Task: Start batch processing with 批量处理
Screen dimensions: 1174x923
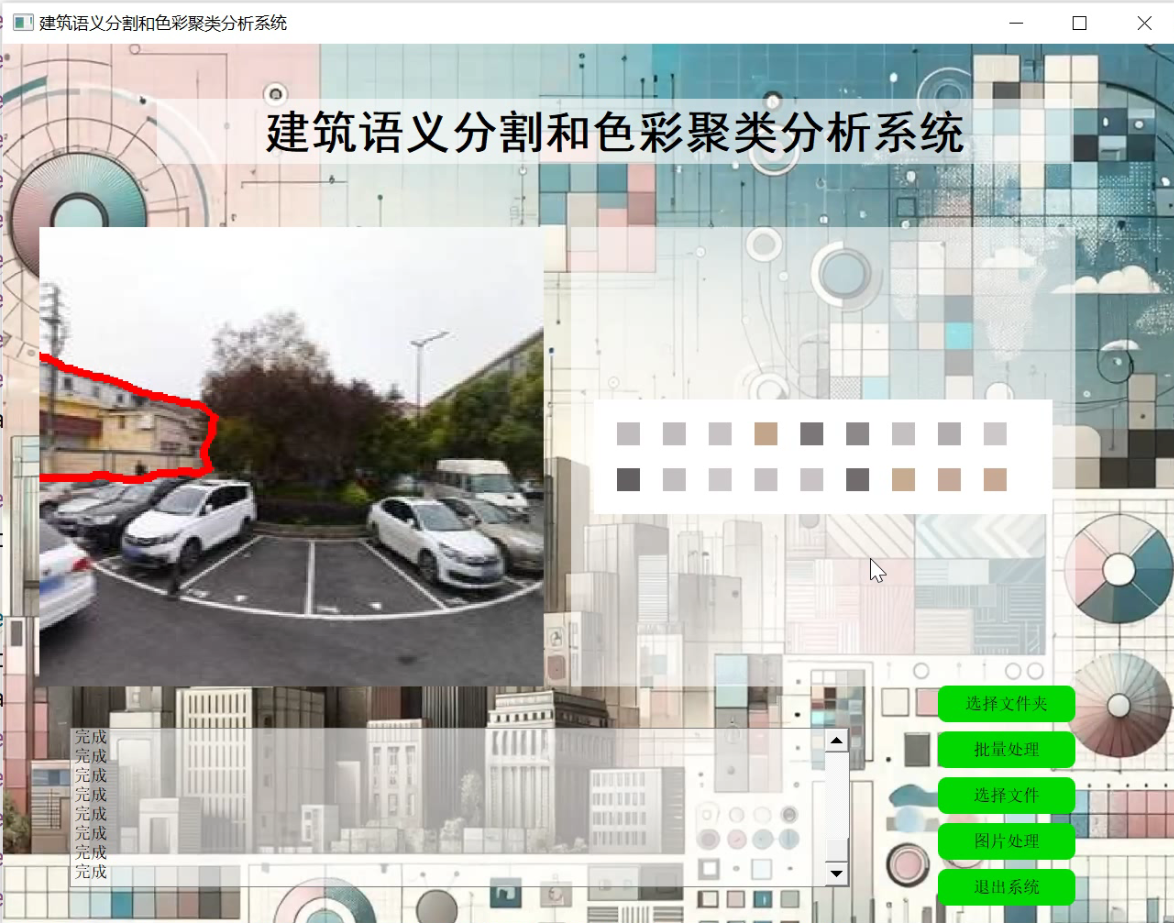Action: [1006, 749]
